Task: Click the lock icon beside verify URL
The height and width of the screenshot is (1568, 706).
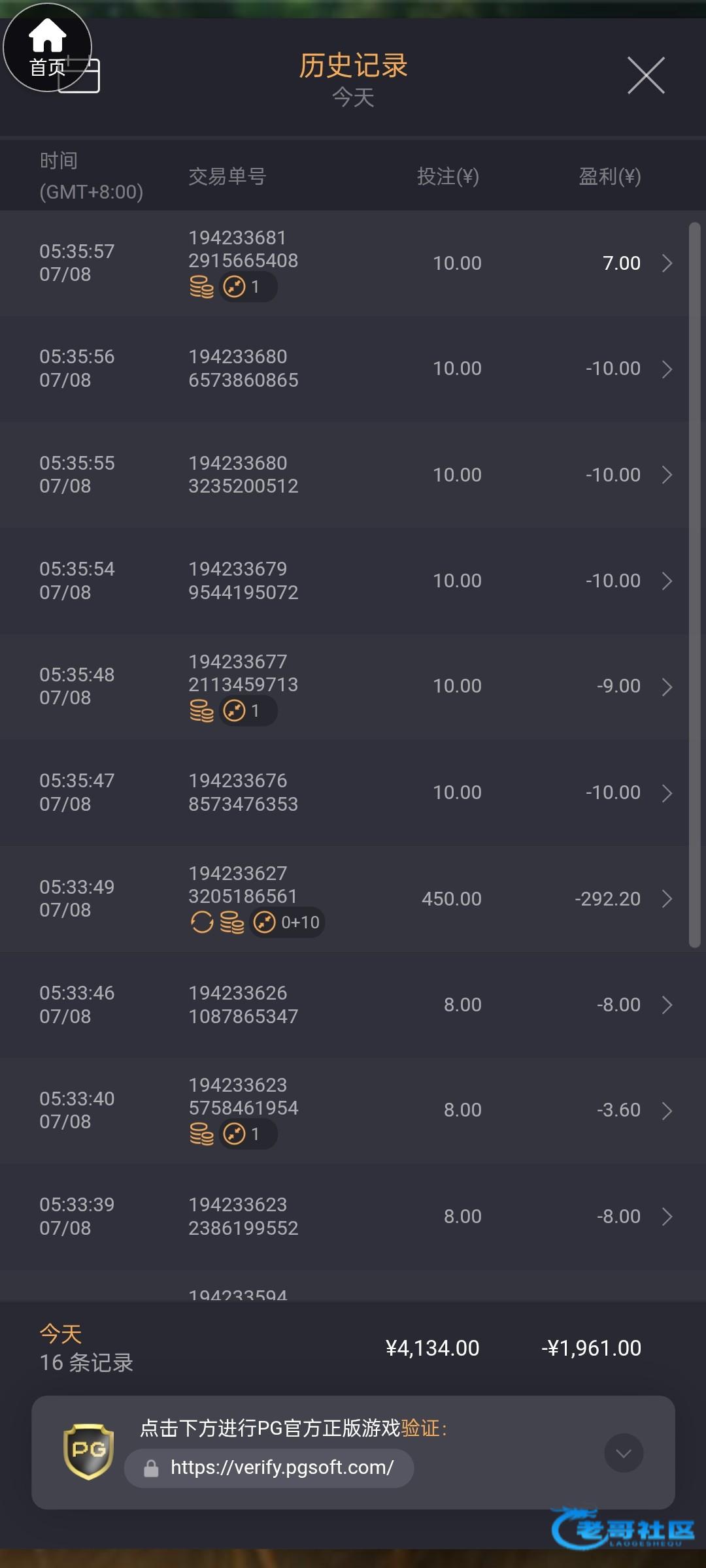Action: [151, 1469]
